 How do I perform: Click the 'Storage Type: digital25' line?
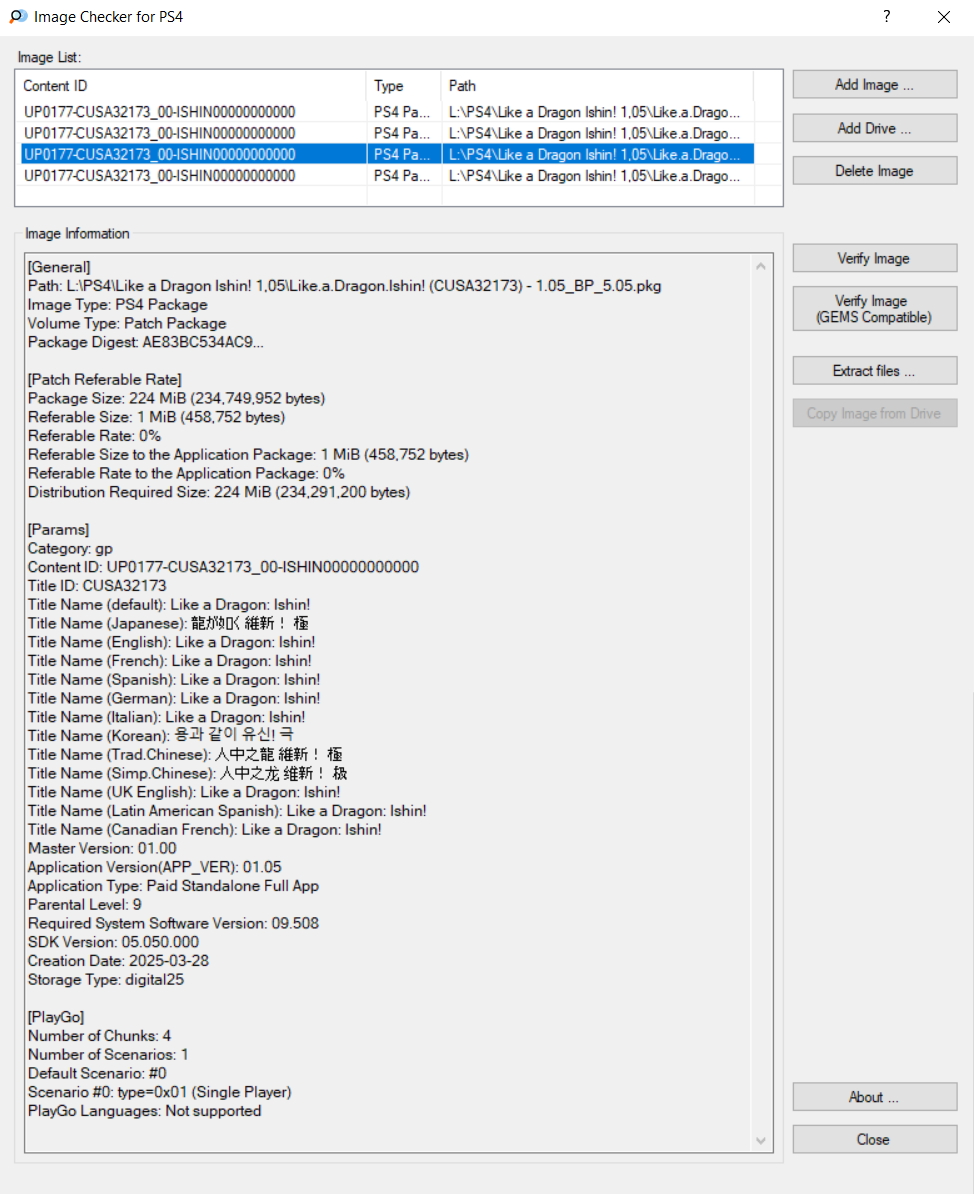pyautogui.click(x=106, y=980)
